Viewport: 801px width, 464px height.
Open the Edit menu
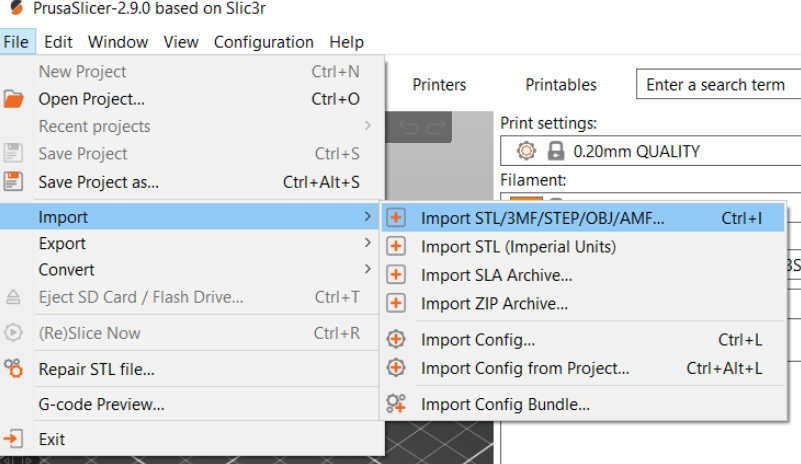point(58,42)
